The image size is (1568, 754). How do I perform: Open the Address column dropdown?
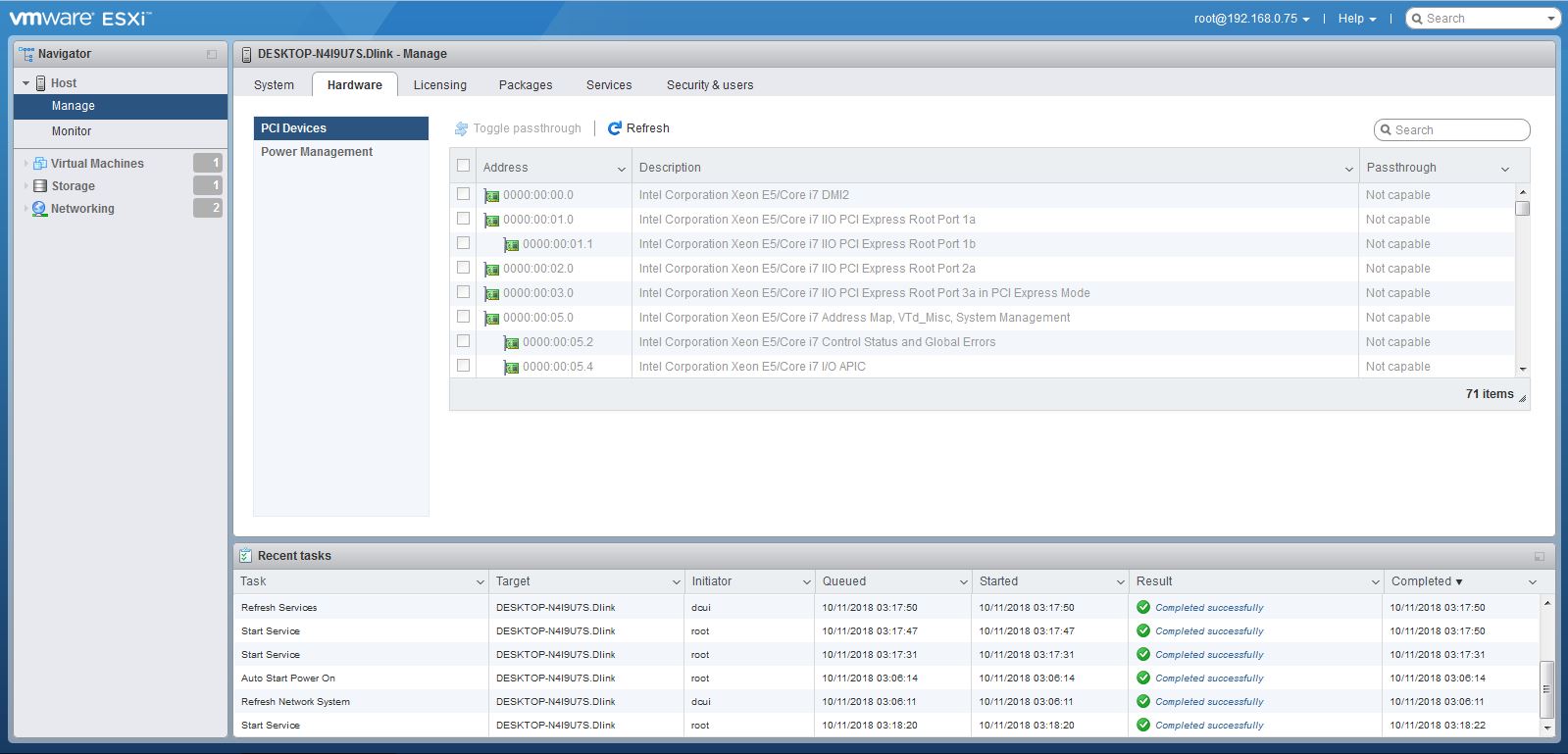coord(621,169)
